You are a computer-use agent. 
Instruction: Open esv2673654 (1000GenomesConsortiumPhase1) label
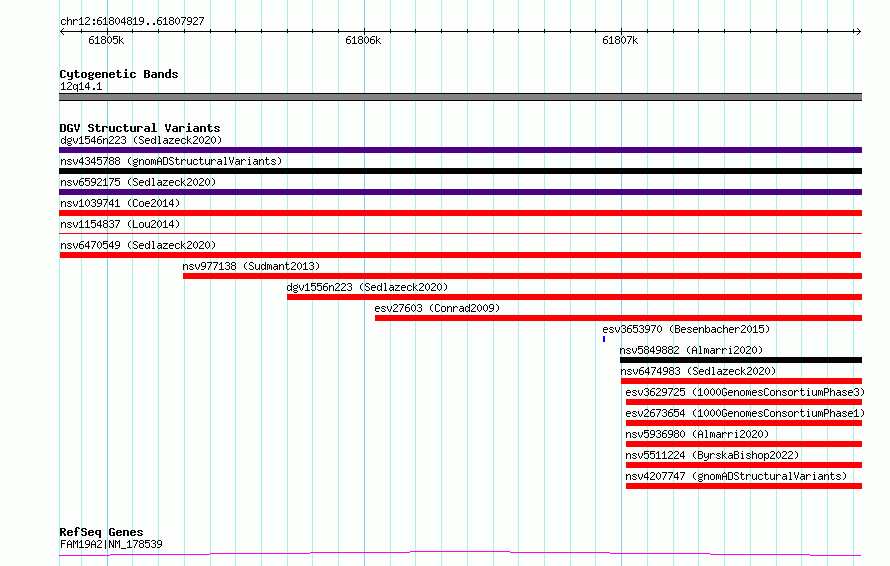click(x=745, y=413)
